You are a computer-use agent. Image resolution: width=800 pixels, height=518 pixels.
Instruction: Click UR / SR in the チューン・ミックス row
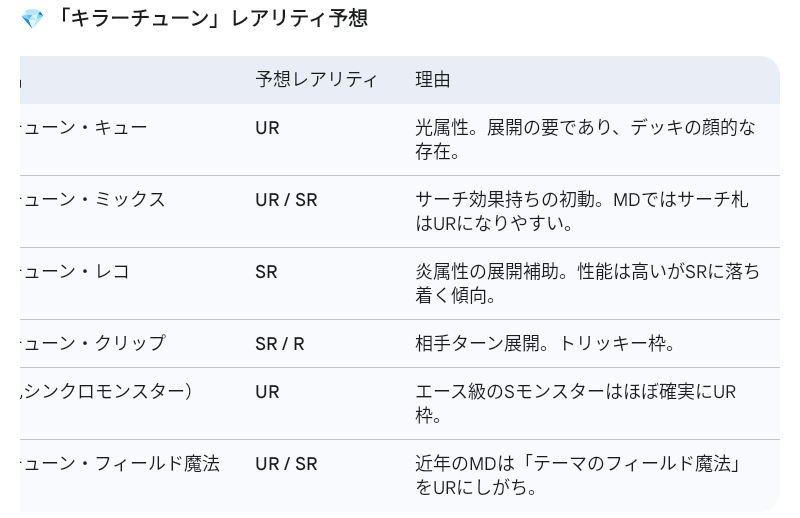pos(286,199)
